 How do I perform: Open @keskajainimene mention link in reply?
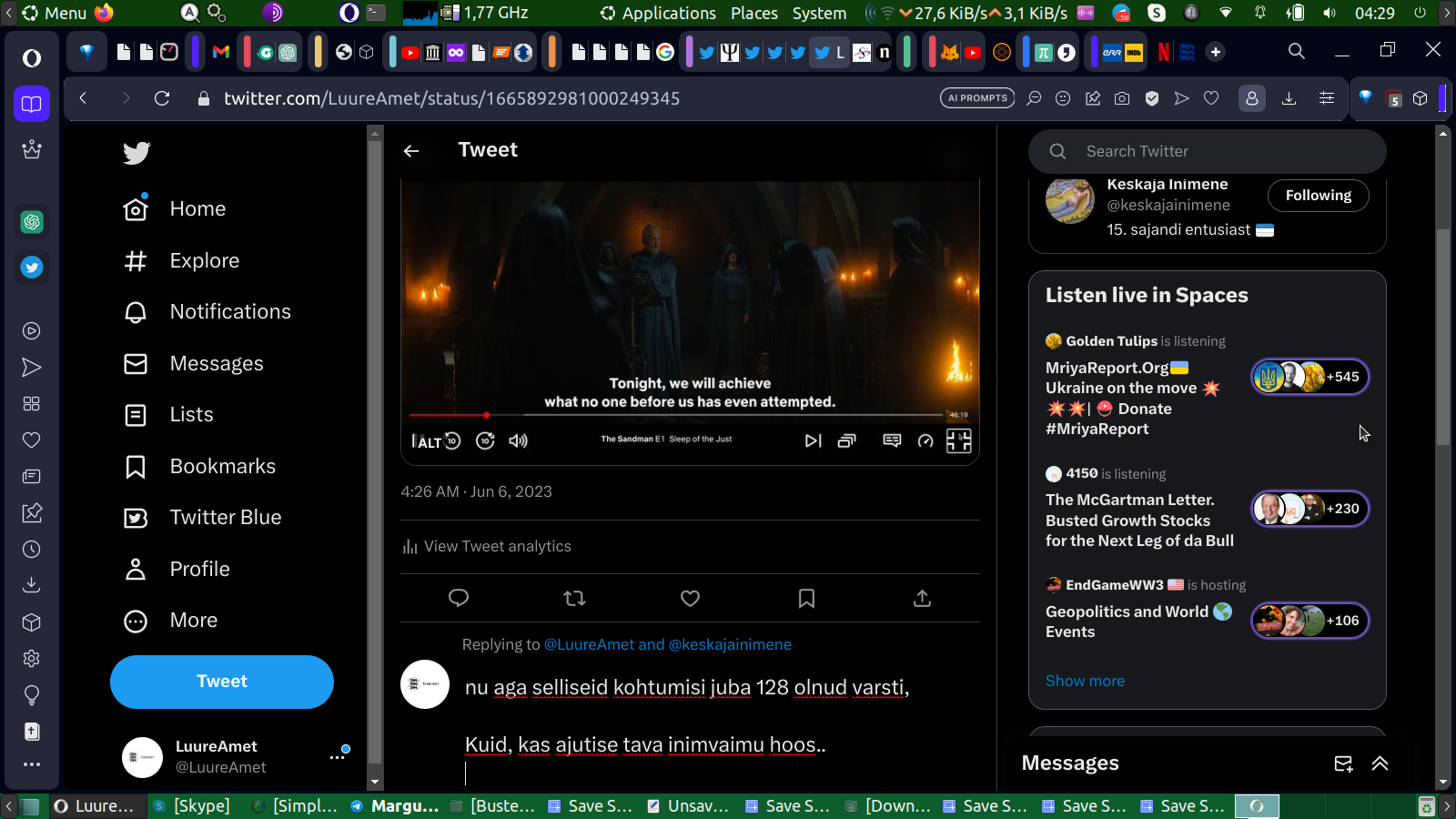(x=730, y=644)
